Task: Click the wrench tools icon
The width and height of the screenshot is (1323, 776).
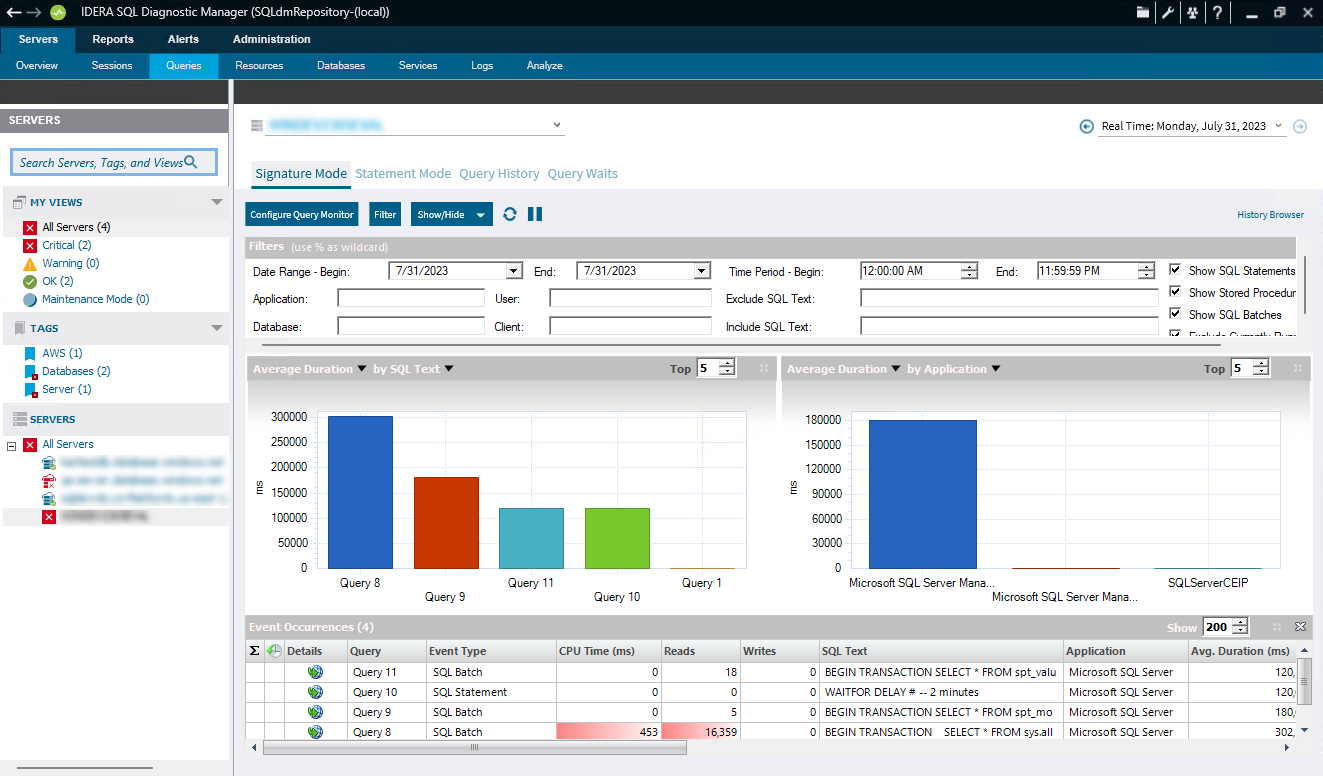Action: pyautogui.click(x=1167, y=13)
